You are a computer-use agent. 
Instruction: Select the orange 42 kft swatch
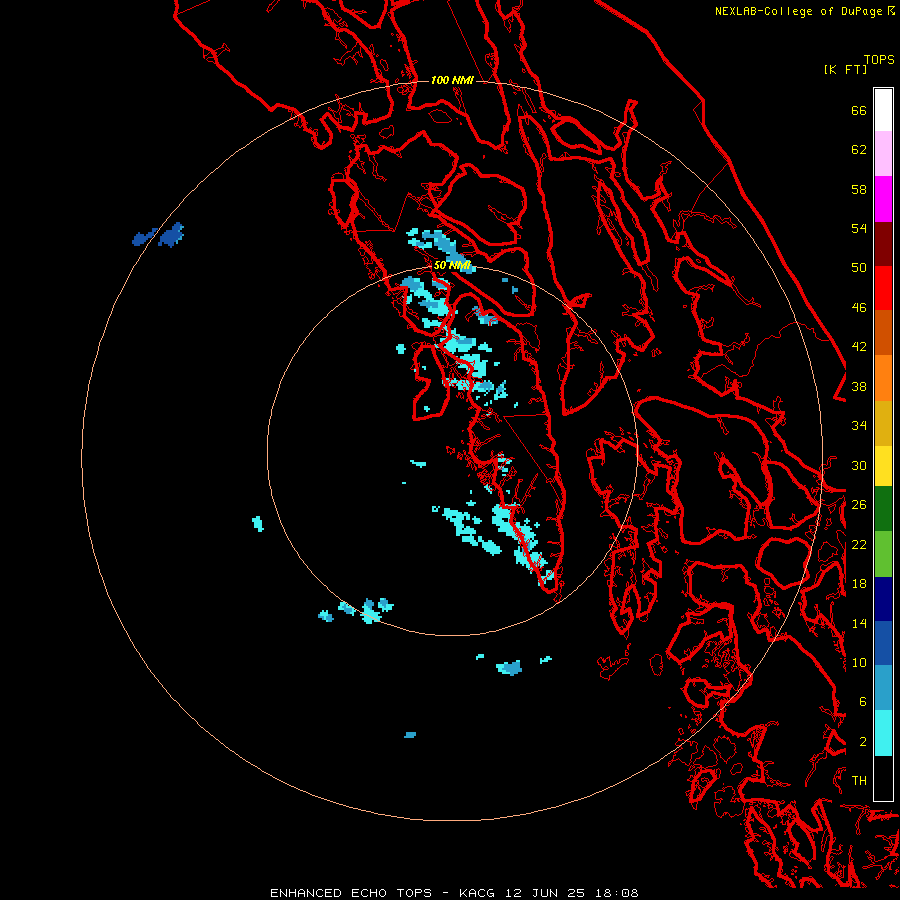click(883, 378)
